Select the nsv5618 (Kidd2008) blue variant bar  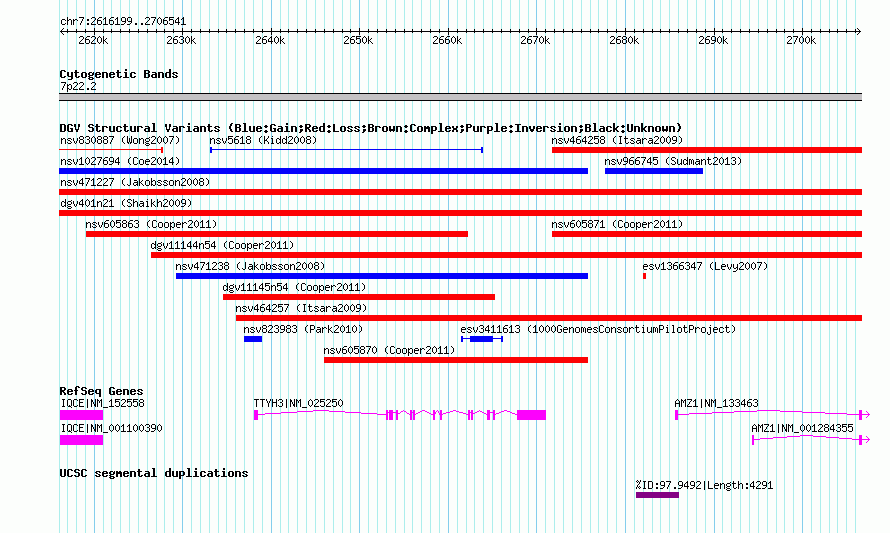coord(346,150)
